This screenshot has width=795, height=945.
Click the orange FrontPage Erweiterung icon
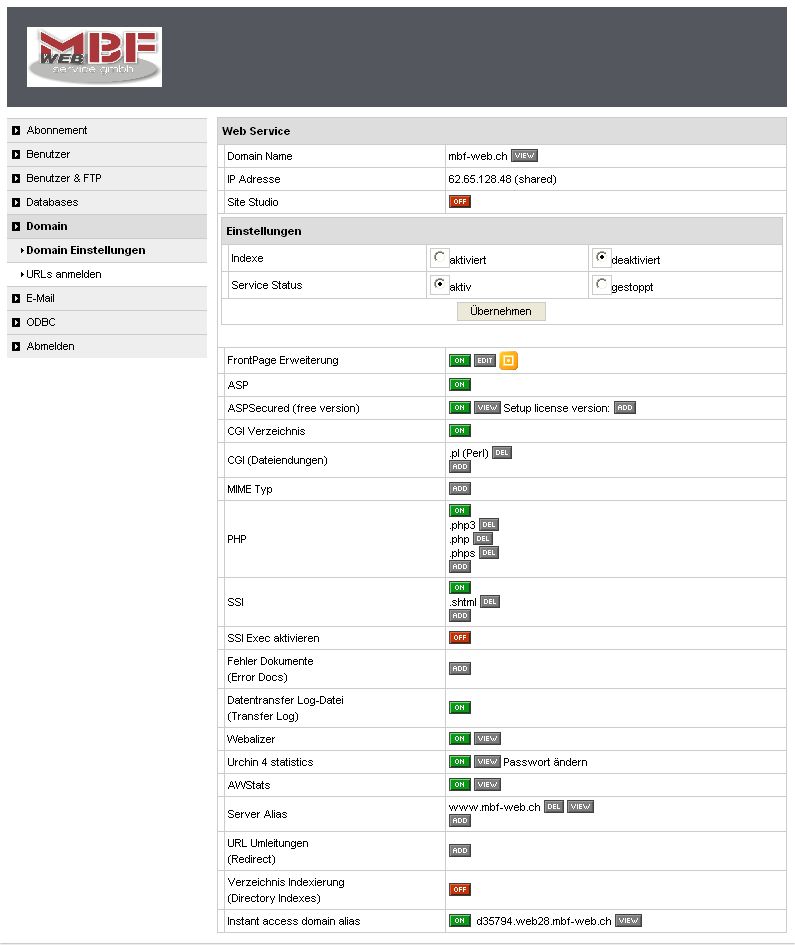point(509,361)
